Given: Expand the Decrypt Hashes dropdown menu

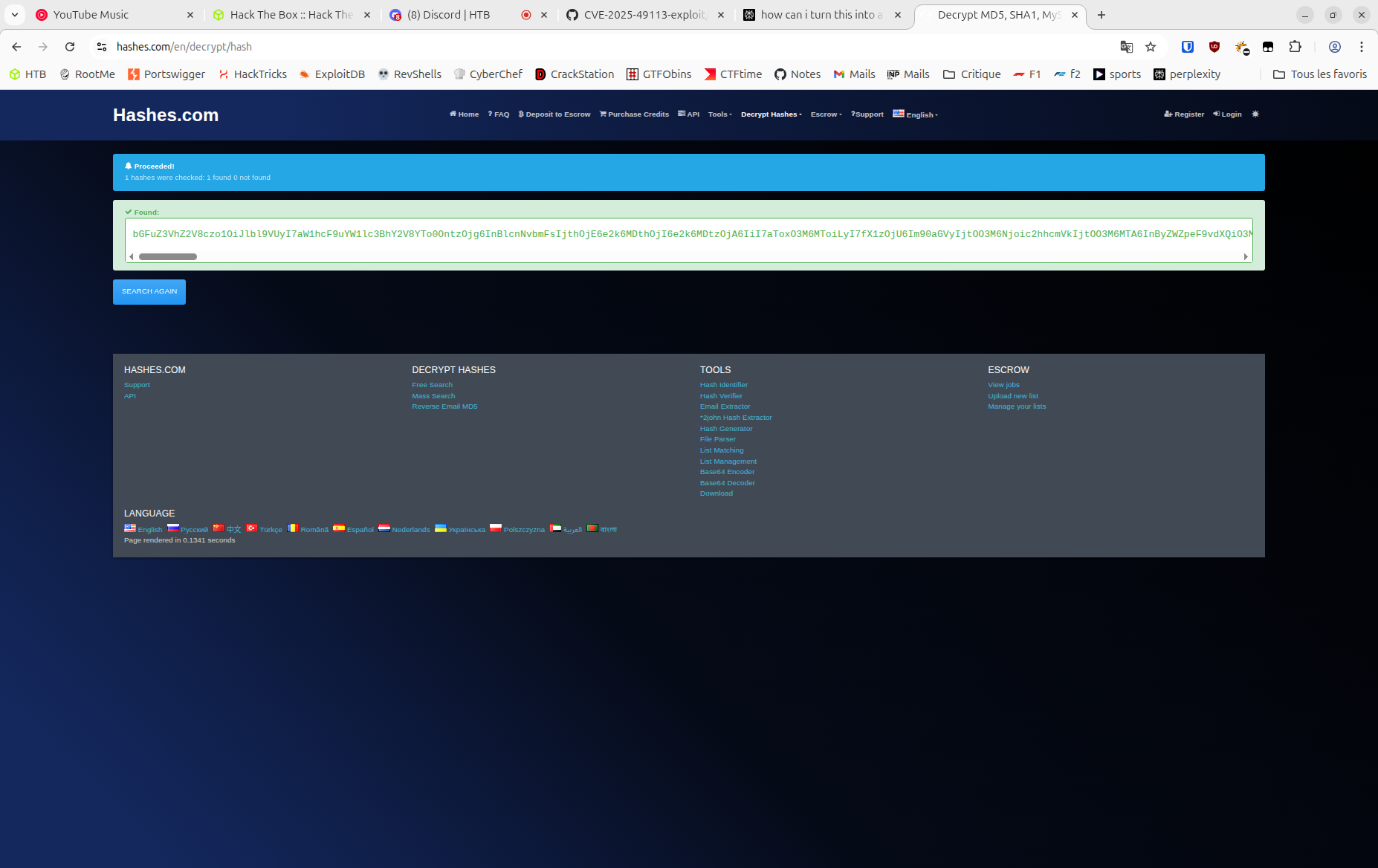Looking at the screenshot, I should pyautogui.click(x=771, y=114).
